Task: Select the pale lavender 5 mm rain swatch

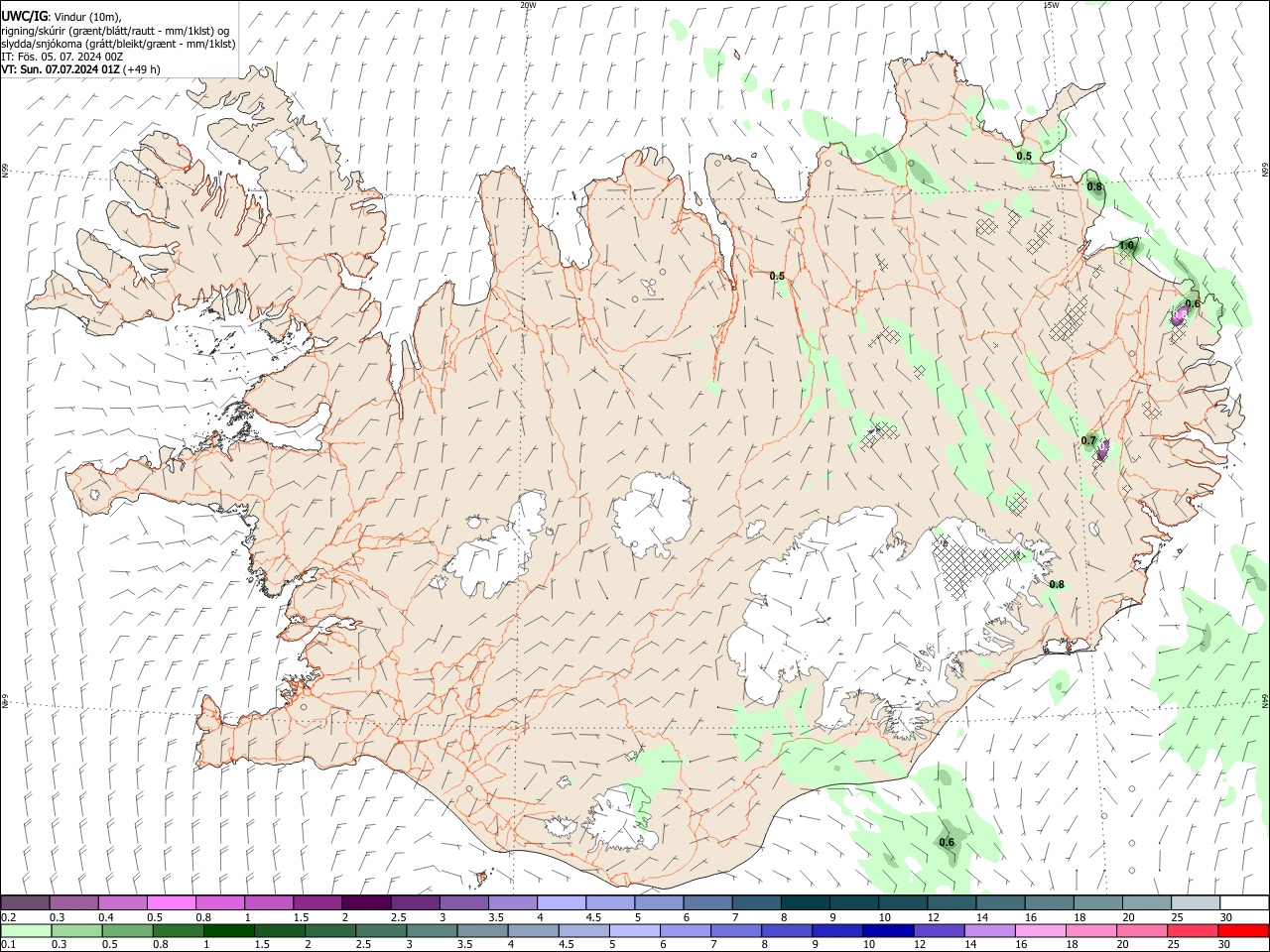Action: tap(634, 930)
